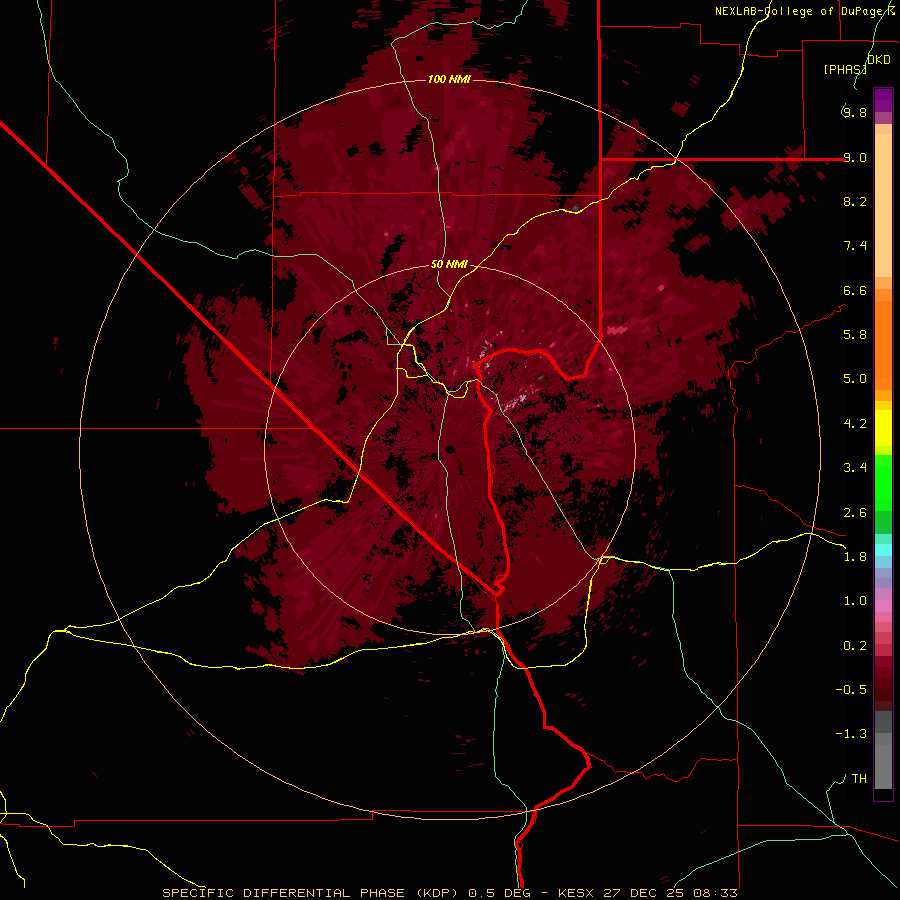Click the bright green segment of color bar
The width and height of the screenshot is (900, 900).
pyautogui.click(x=883, y=482)
